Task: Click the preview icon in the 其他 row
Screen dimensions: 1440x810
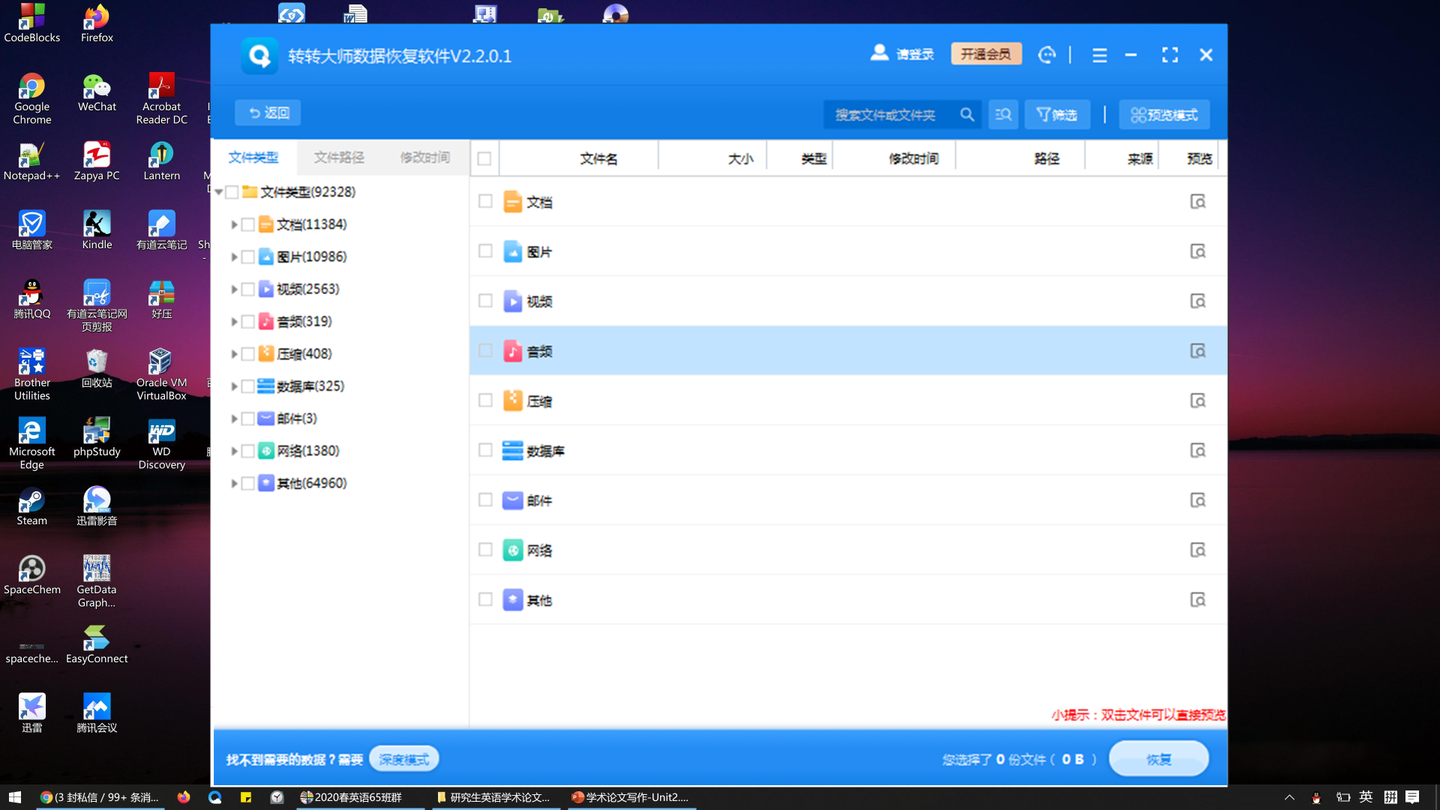Action: pyautogui.click(x=1197, y=600)
